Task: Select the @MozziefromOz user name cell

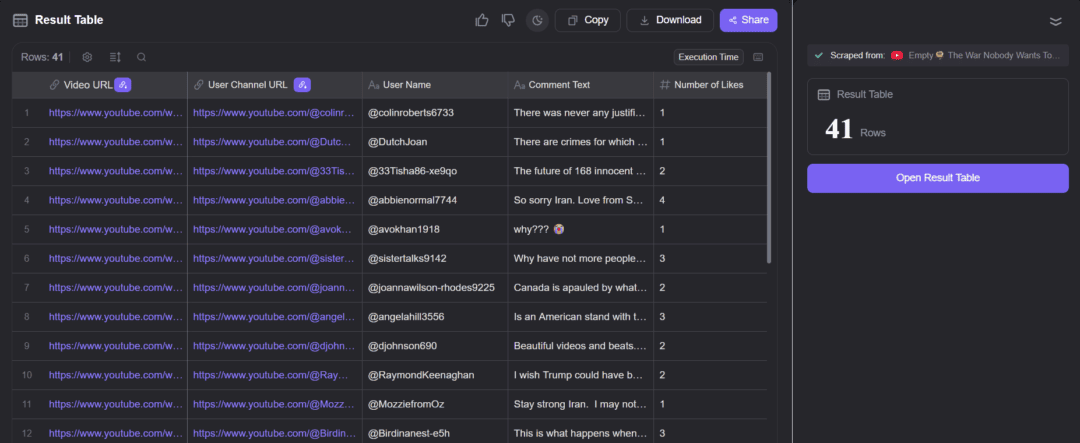Action: pos(435,404)
